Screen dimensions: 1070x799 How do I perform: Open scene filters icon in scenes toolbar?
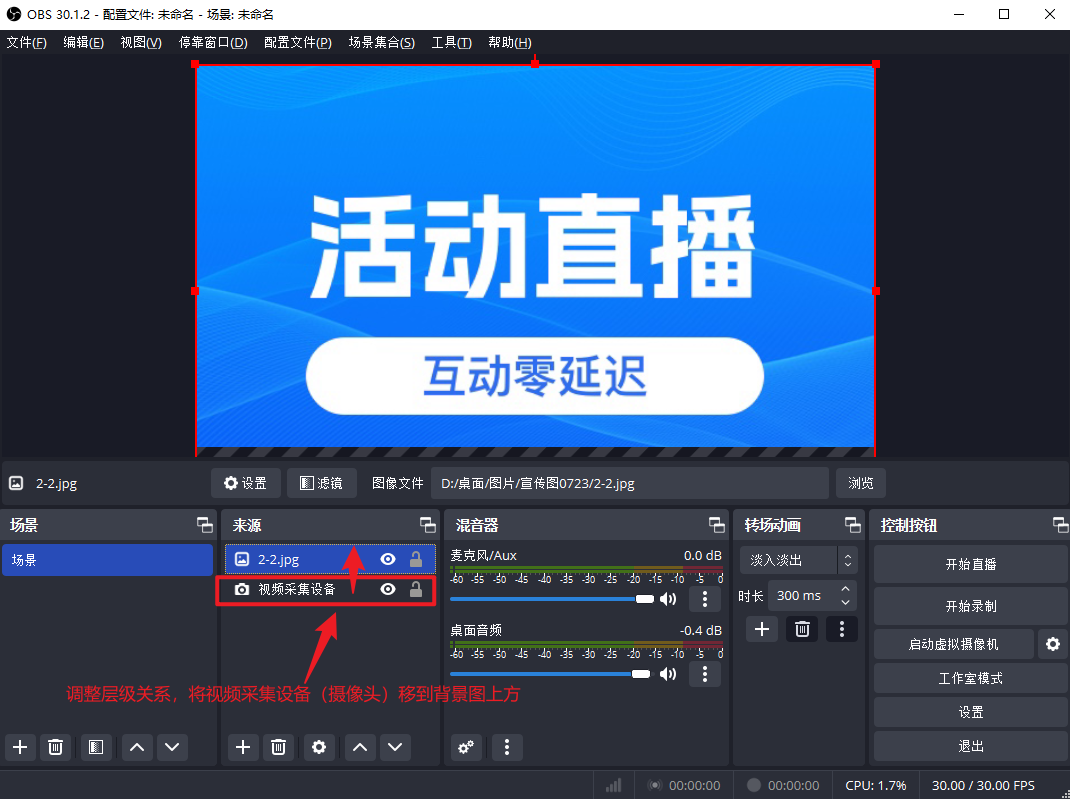click(x=96, y=746)
